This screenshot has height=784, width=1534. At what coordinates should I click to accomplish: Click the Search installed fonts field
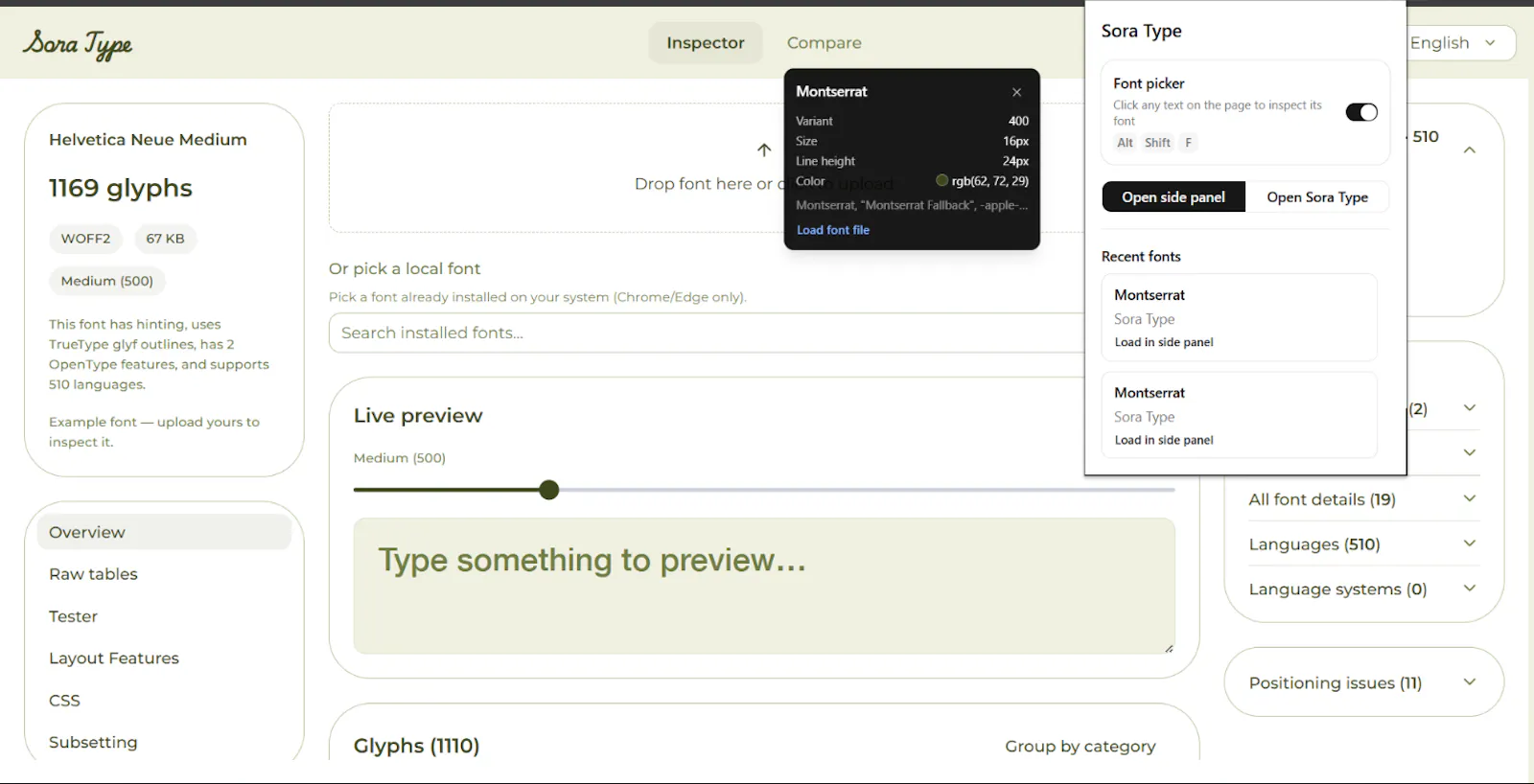[707, 333]
